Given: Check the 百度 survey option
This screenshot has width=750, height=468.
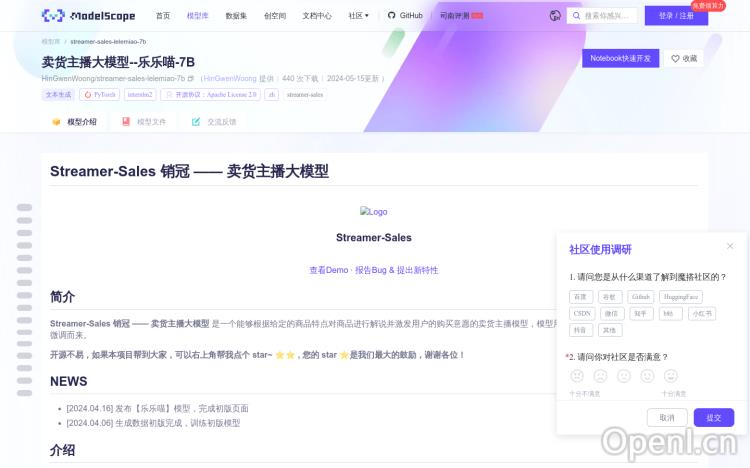Looking at the screenshot, I should coord(580,297).
